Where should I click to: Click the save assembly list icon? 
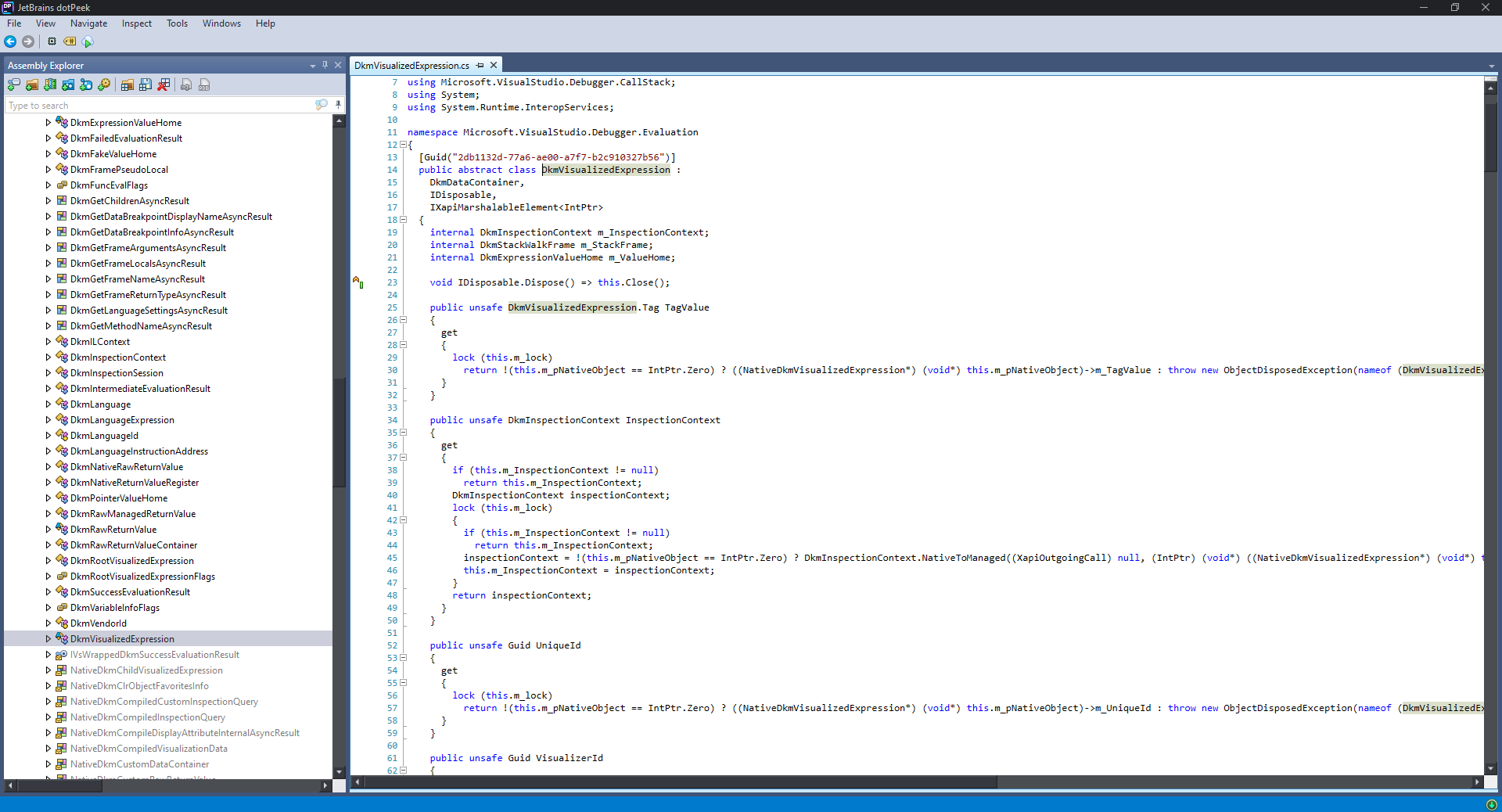(x=146, y=84)
